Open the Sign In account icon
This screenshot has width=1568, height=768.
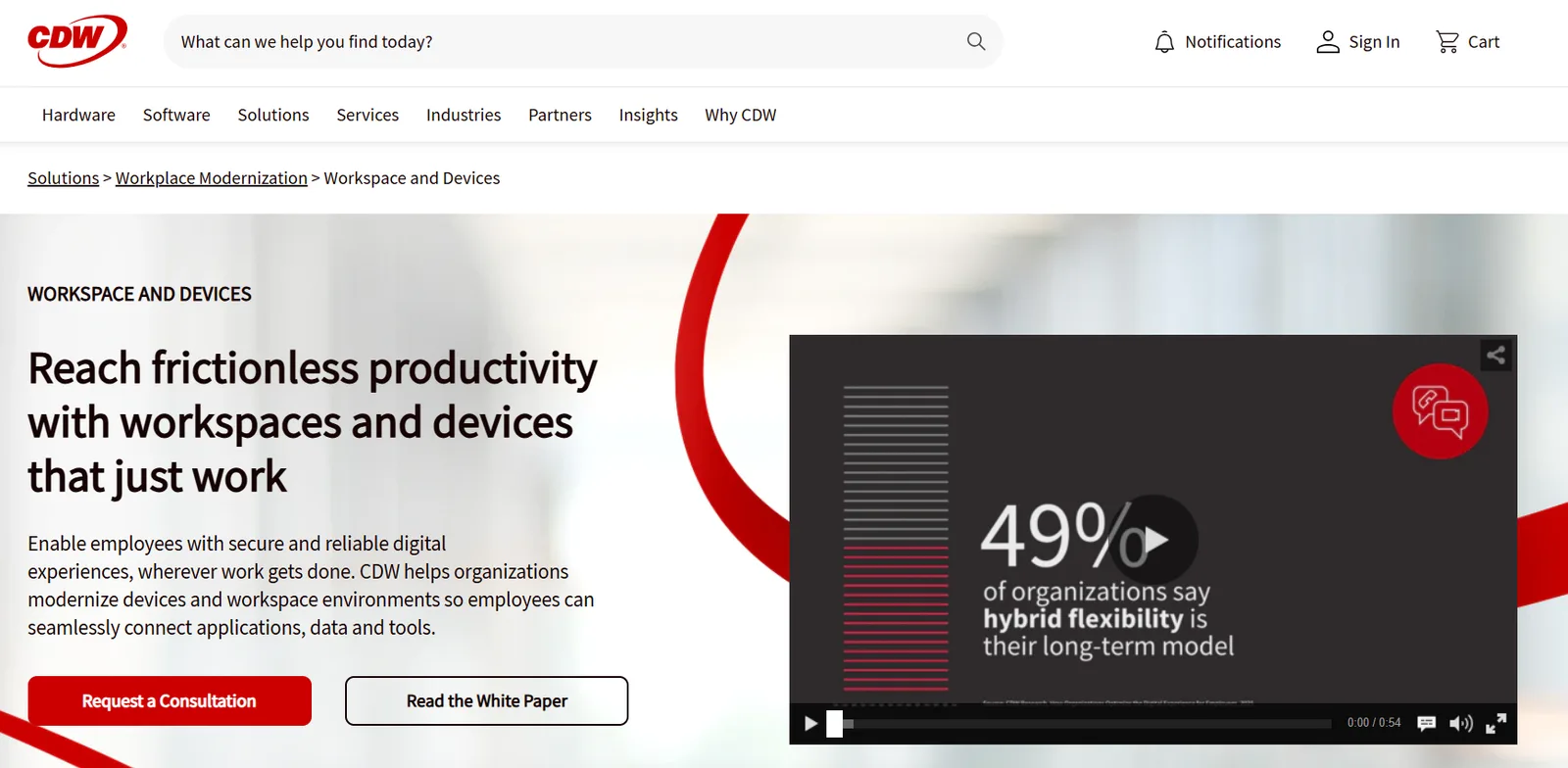tap(1357, 42)
